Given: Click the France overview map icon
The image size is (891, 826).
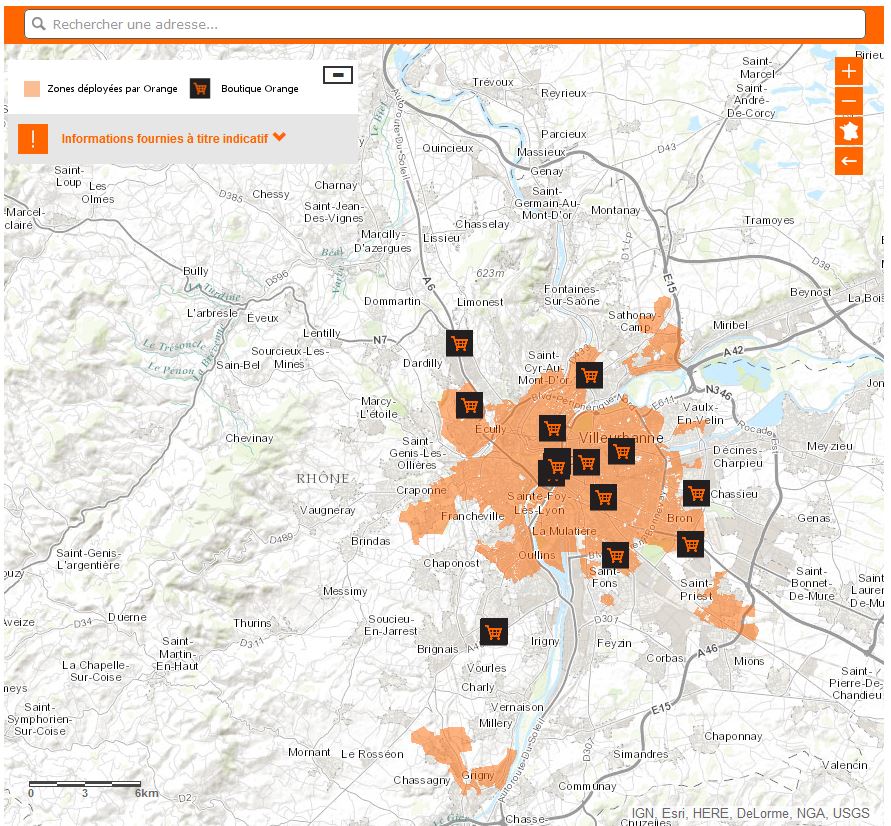Looking at the screenshot, I should tap(848, 131).
